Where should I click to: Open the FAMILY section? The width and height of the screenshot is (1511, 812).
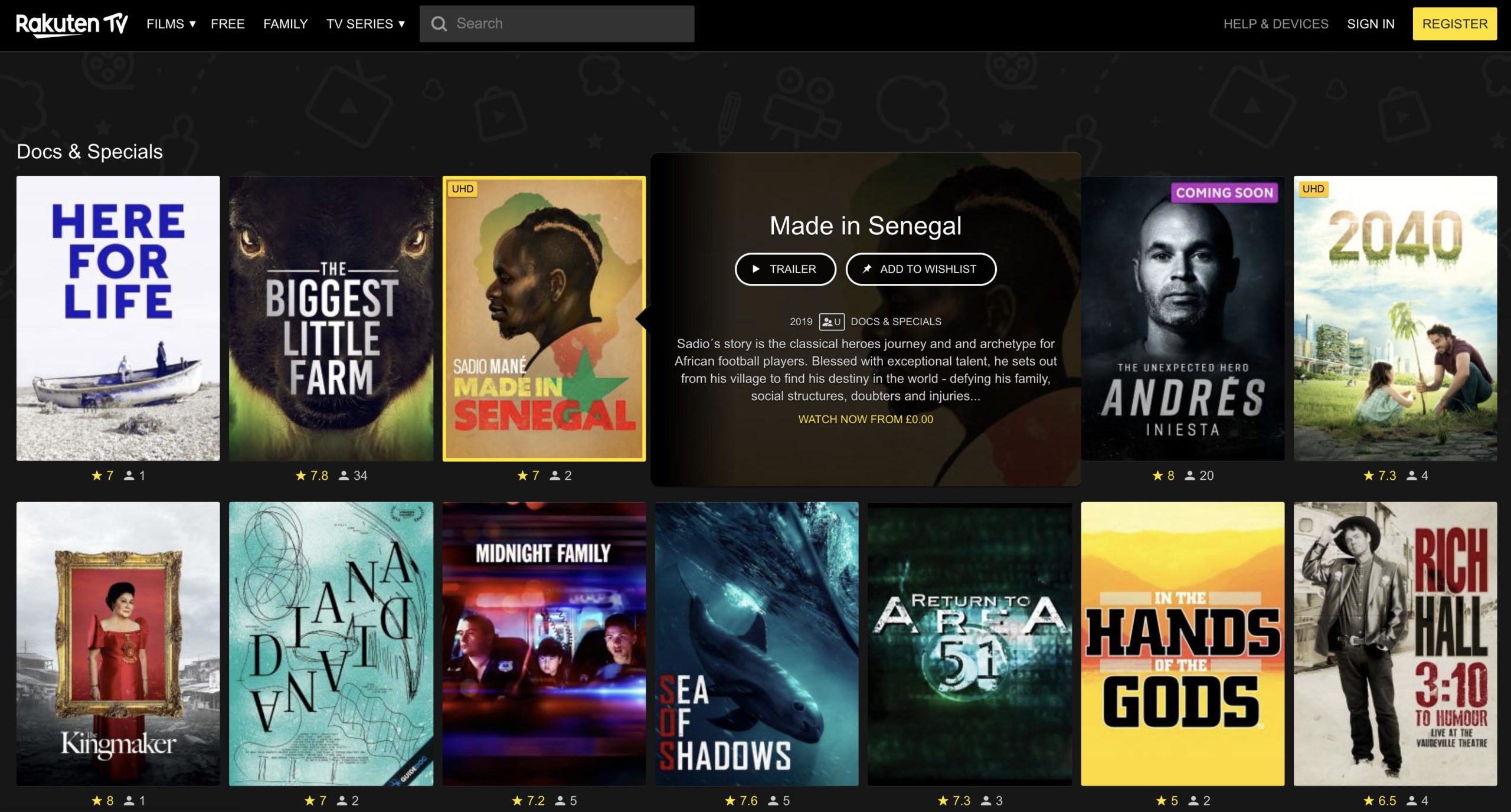pos(285,24)
